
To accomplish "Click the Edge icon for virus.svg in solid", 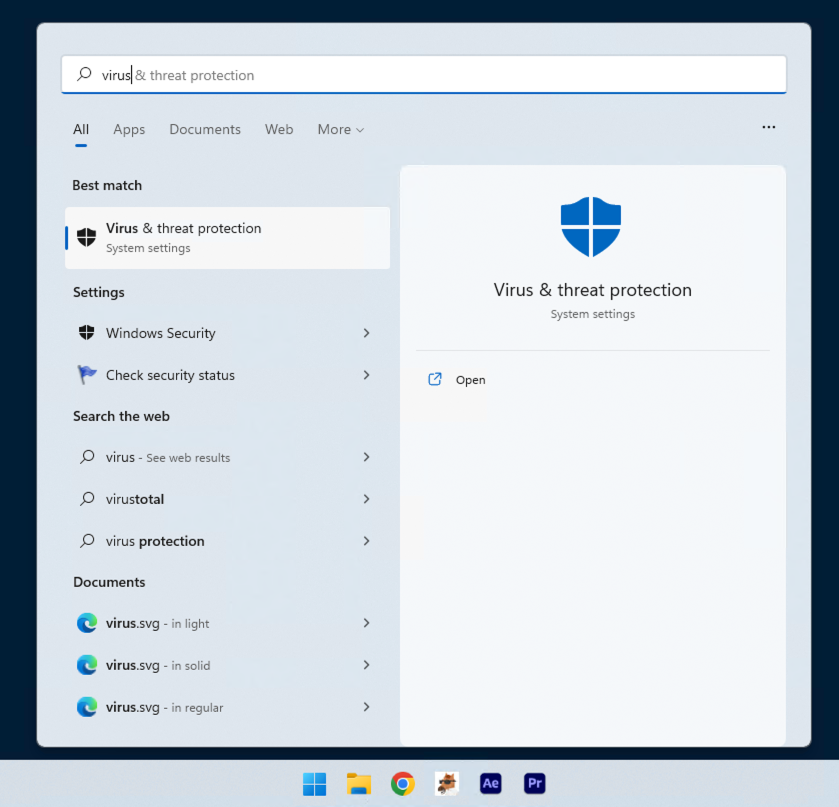I will pyautogui.click(x=87, y=665).
